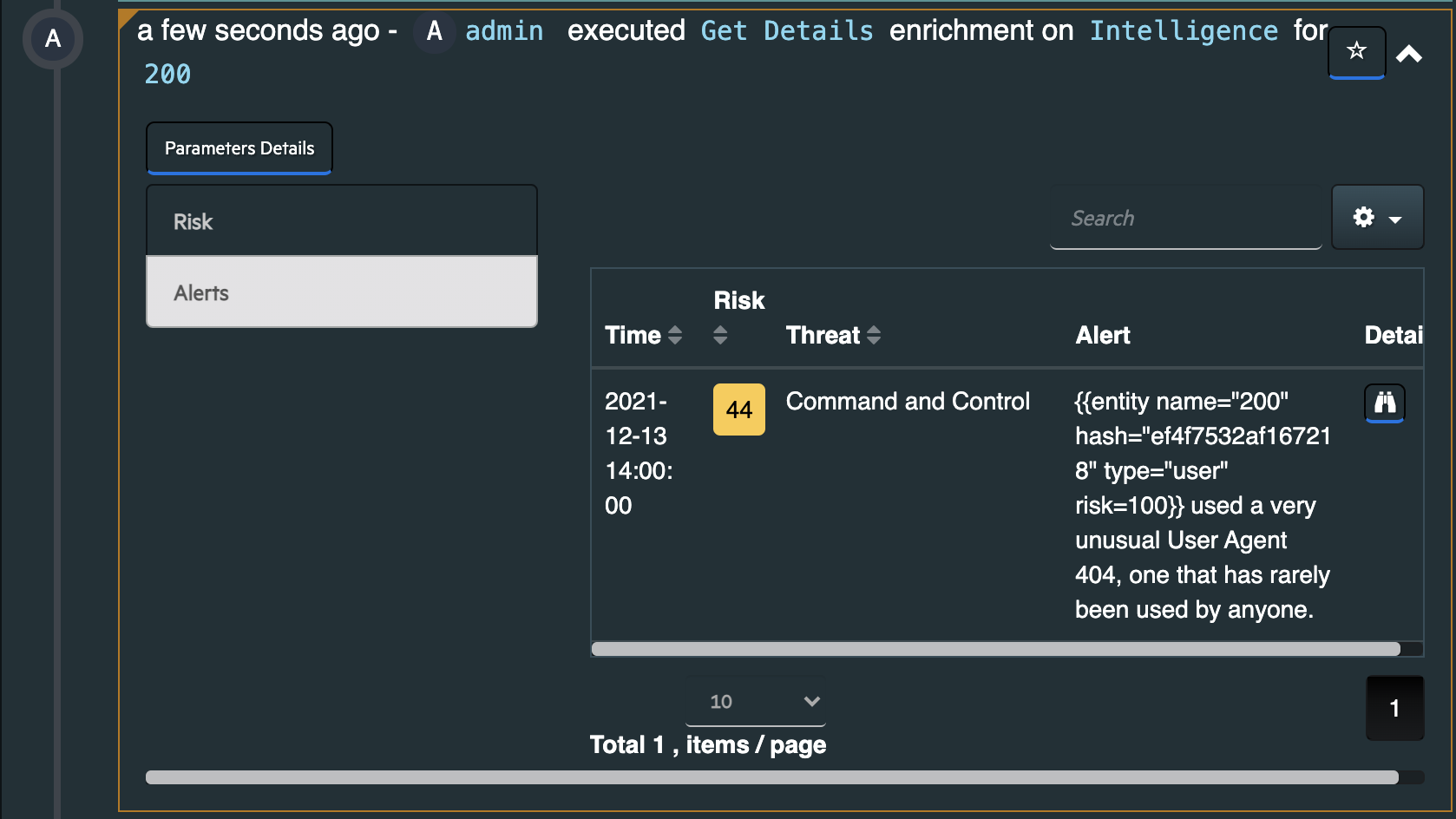The image size is (1456, 819).
Task: Select the Alerts tab in side list
Action: 342,292
